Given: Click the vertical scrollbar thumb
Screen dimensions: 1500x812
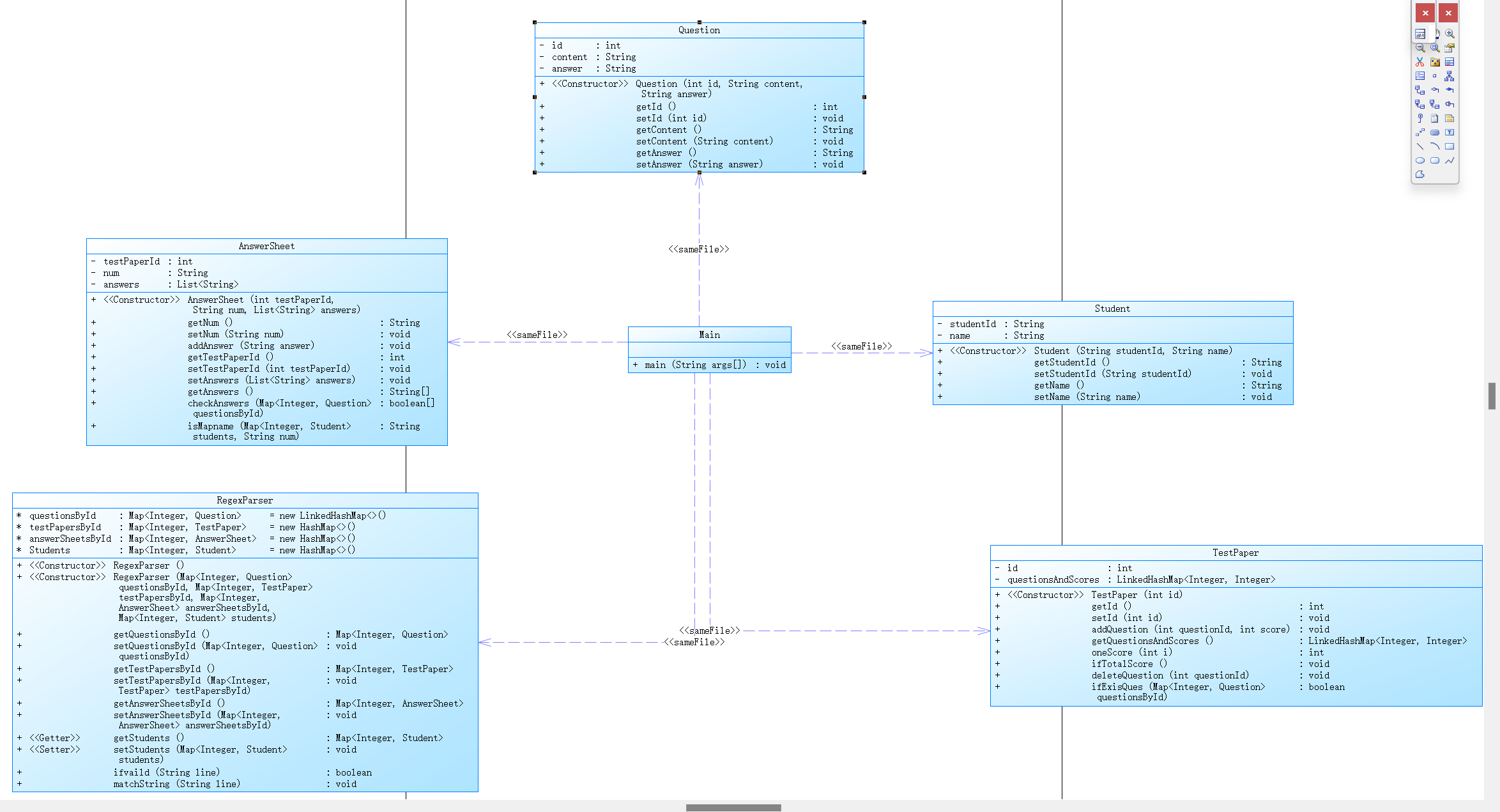Looking at the screenshot, I should click(x=1492, y=396).
